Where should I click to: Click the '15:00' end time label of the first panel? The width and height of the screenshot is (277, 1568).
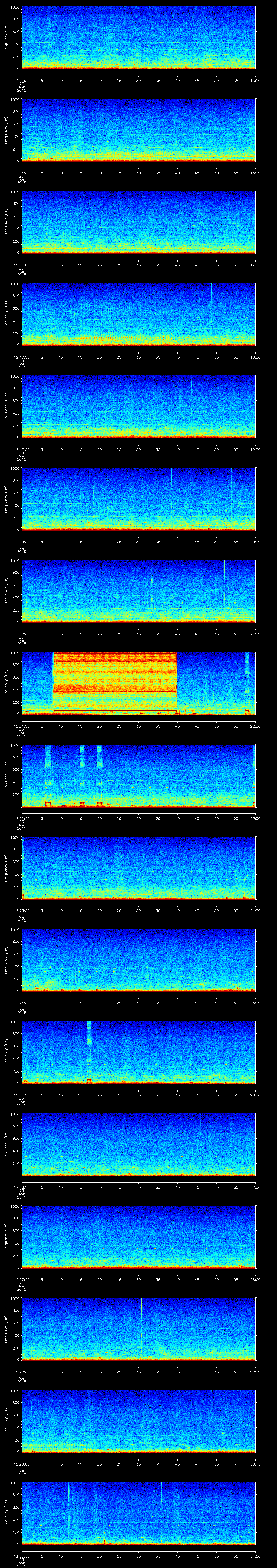[255, 80]
